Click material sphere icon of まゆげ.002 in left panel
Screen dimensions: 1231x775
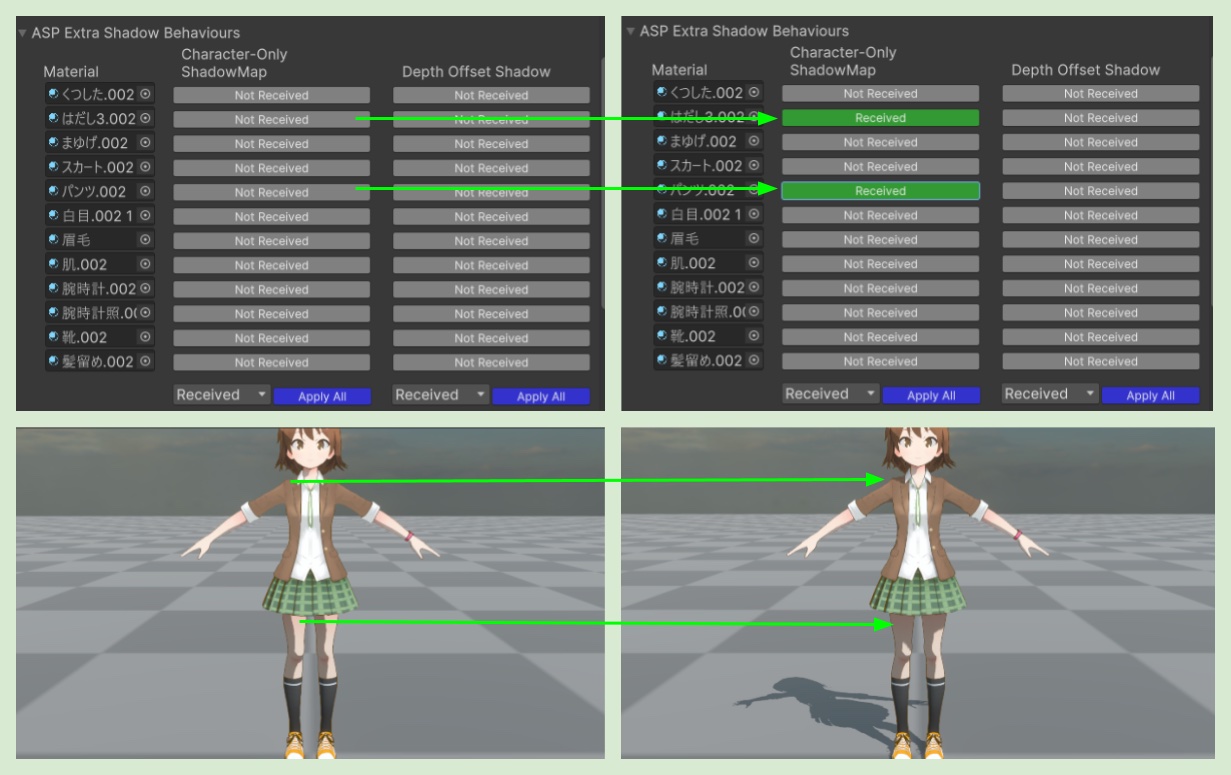click(53, 143)
